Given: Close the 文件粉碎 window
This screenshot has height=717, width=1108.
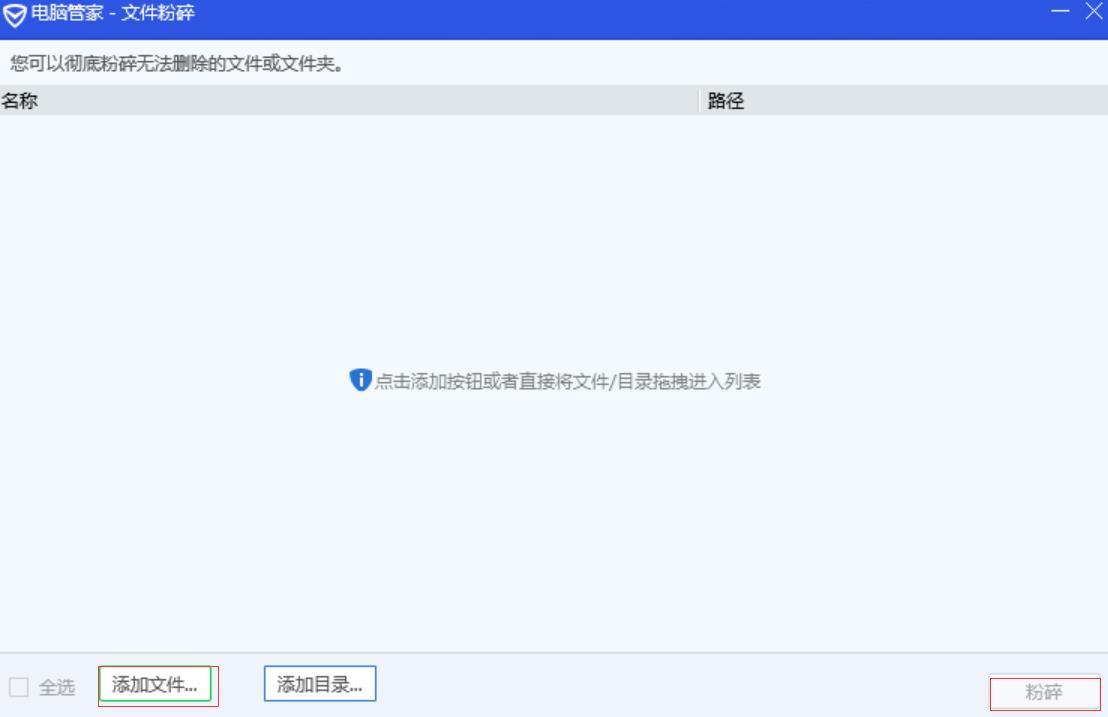Looking at the screenshot, I should pyautogui.click(x=1093, y=13).
